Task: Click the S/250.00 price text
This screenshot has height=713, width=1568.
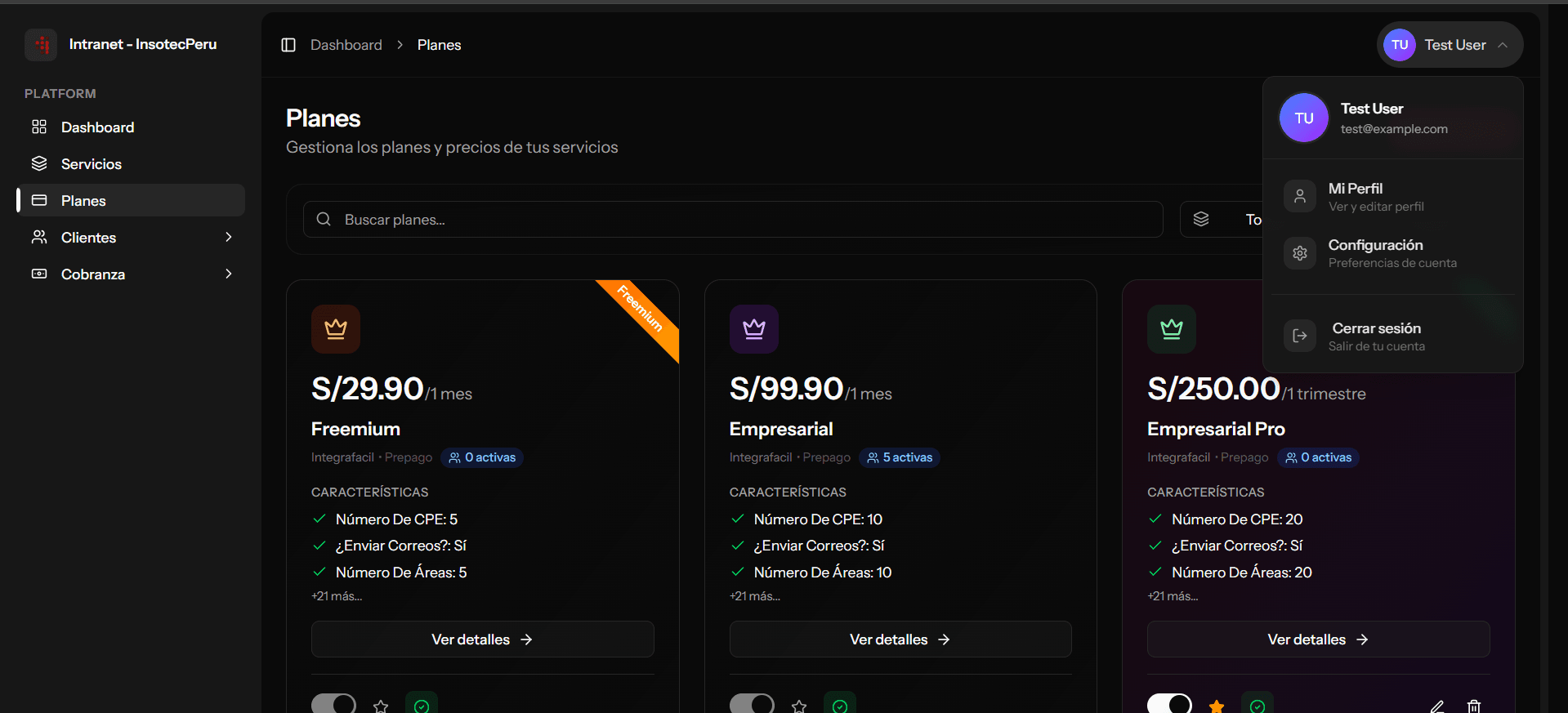Action: [1213, 389]
